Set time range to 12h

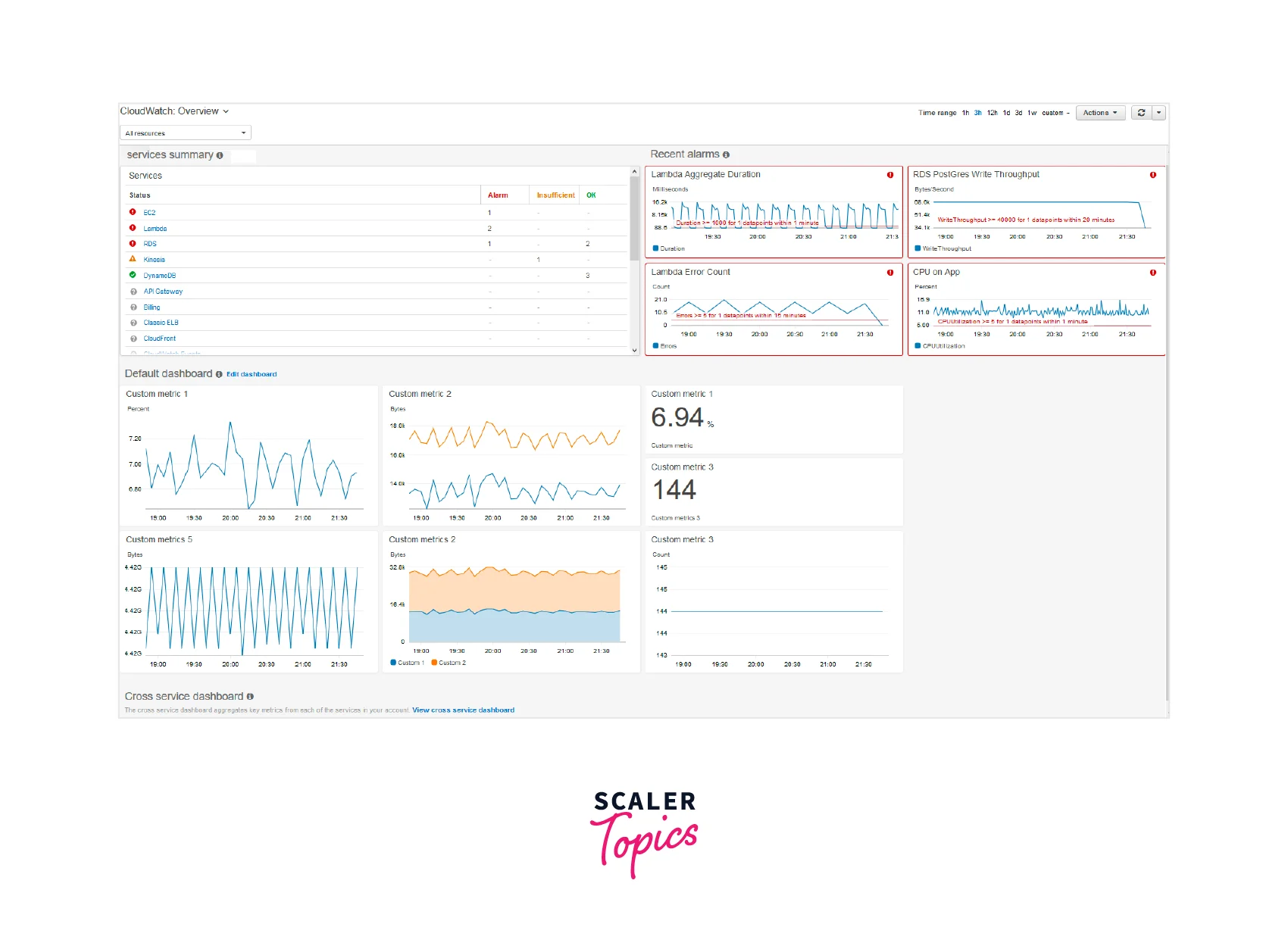point(992,113)
